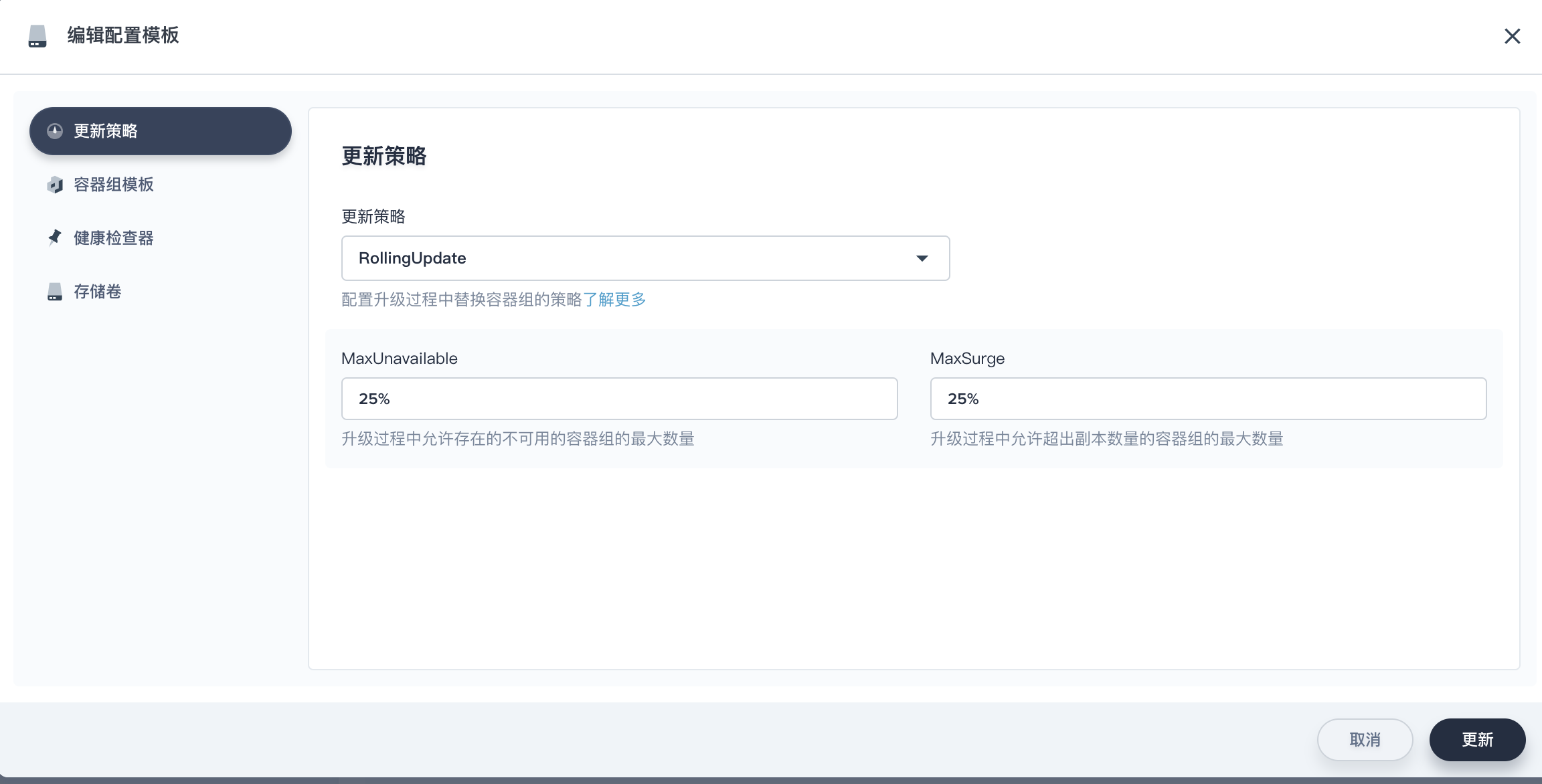Image resolution: width=1542 pixels, height=784 pixels.
Task: Focus the MaxSurge input field
Action: coord(1209,399)
